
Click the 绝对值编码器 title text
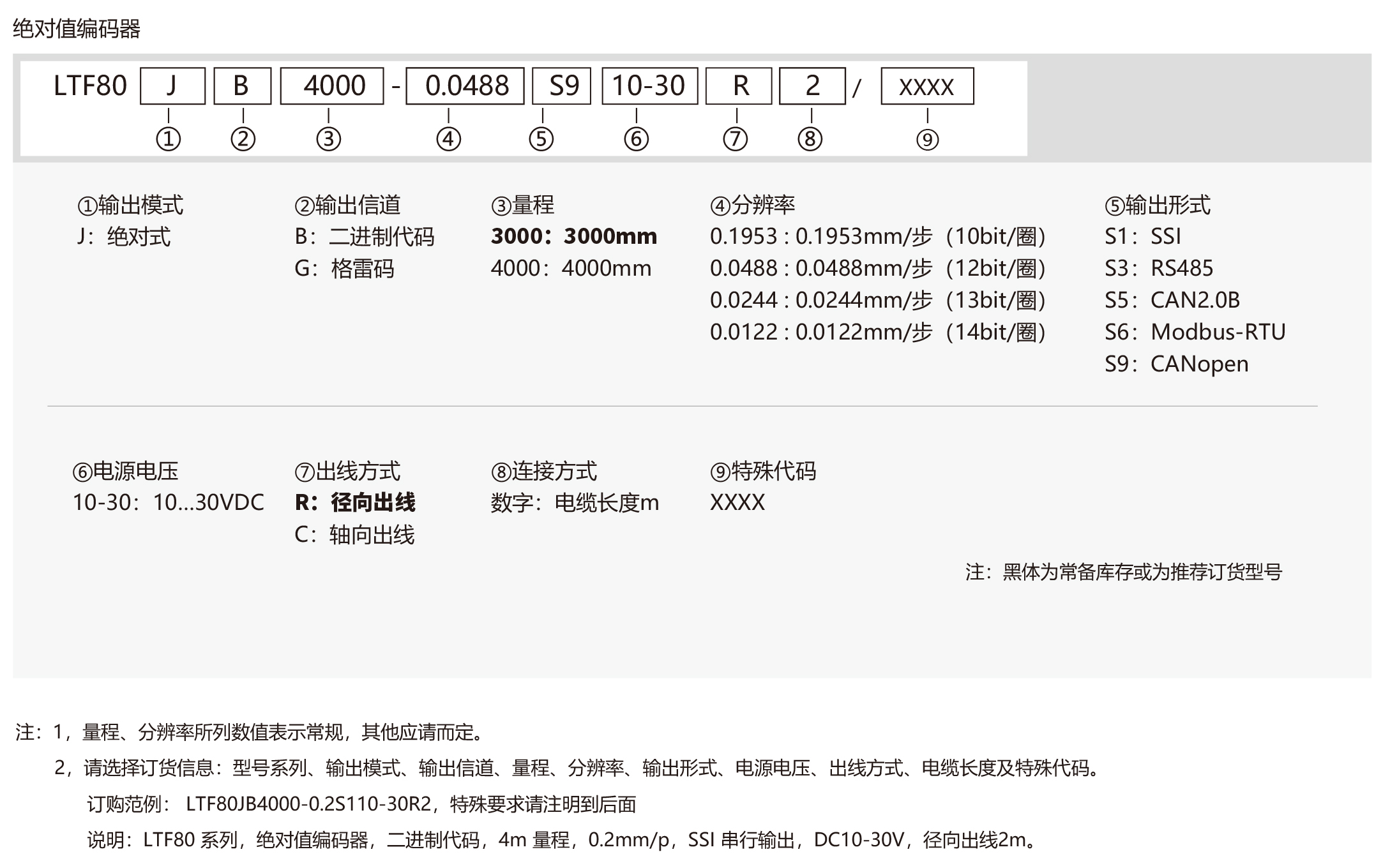pos(77,29)
